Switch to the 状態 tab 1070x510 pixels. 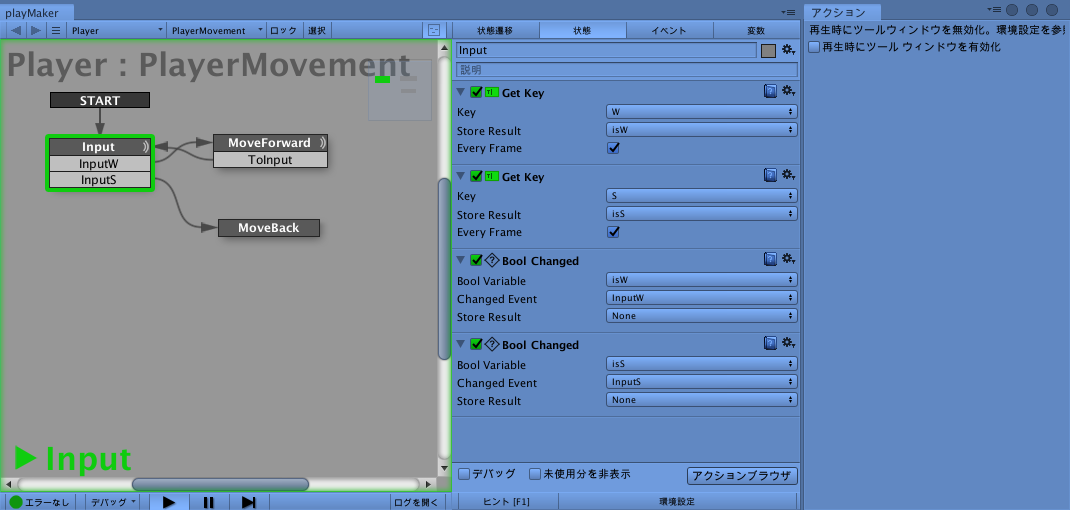[x=583, y=30]
